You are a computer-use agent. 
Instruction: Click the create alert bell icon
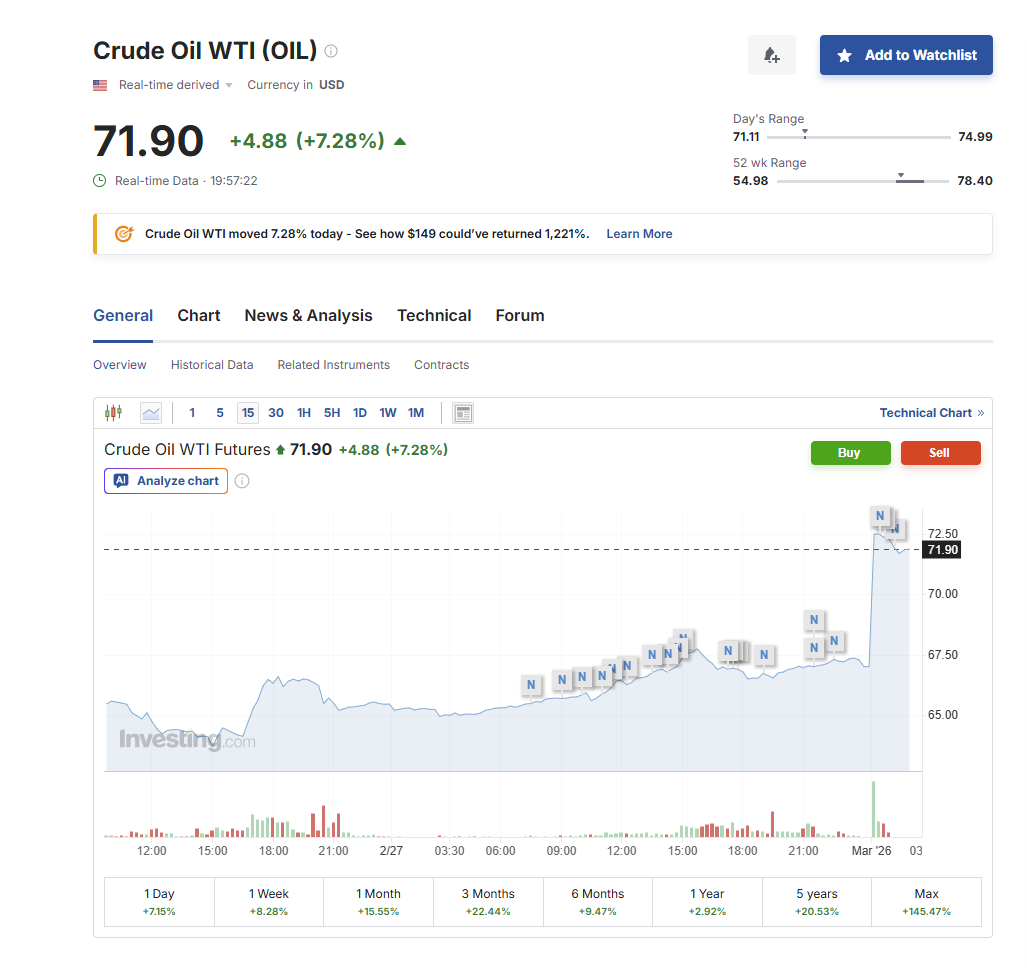tap(772, 55)
